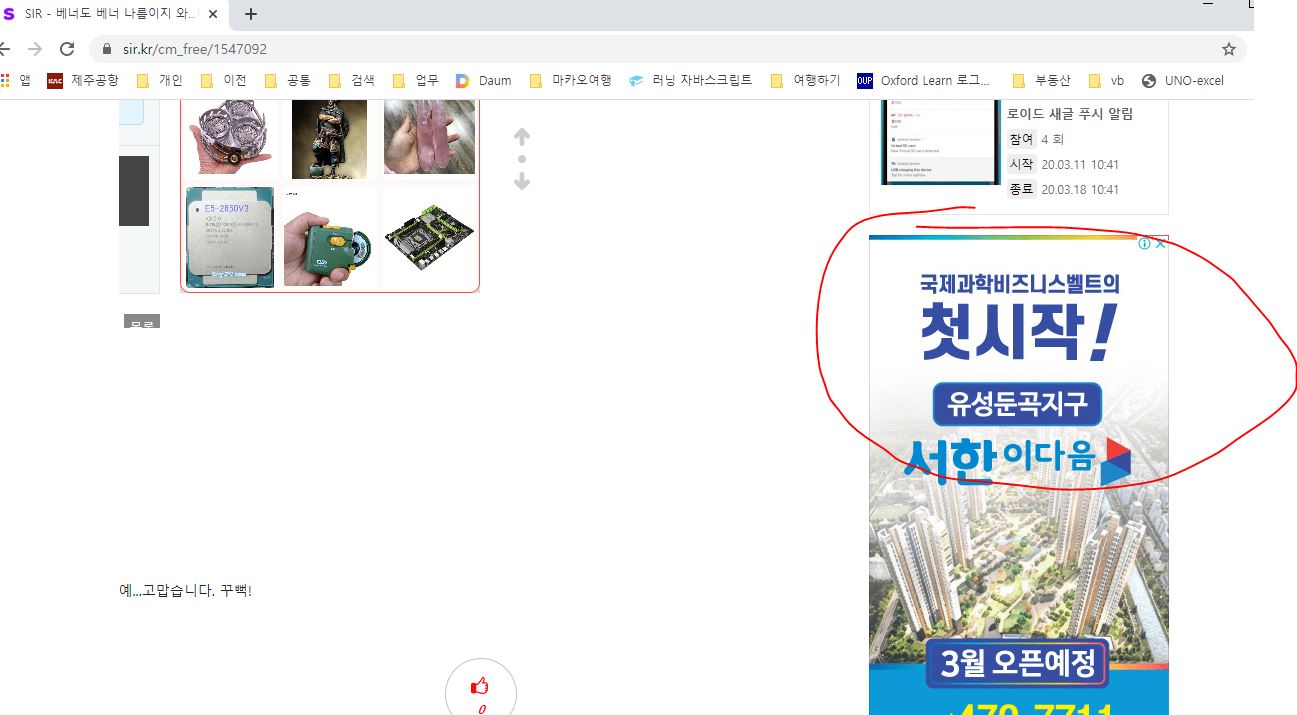Open the Apps grid in bookmarks bar
Screen dimensions: 1297x715
(6, 81)
